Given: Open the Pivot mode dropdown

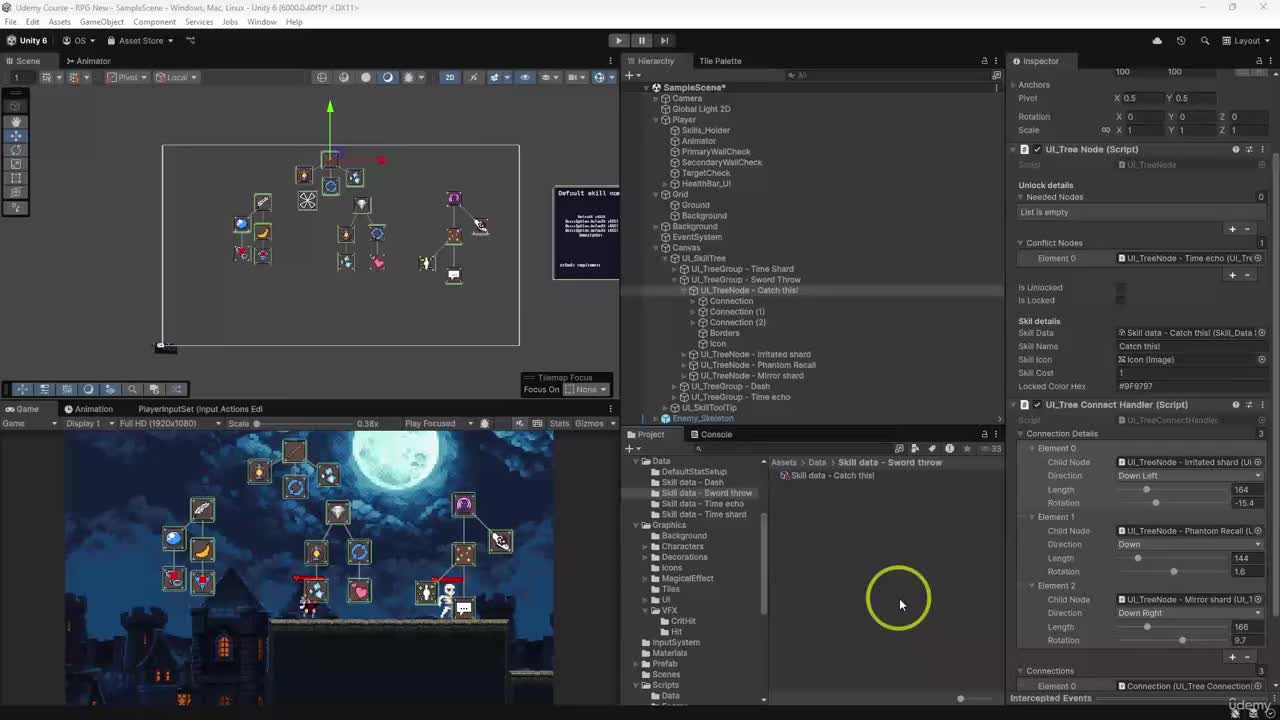Looking at the screenshot, I should pos(127,77).
